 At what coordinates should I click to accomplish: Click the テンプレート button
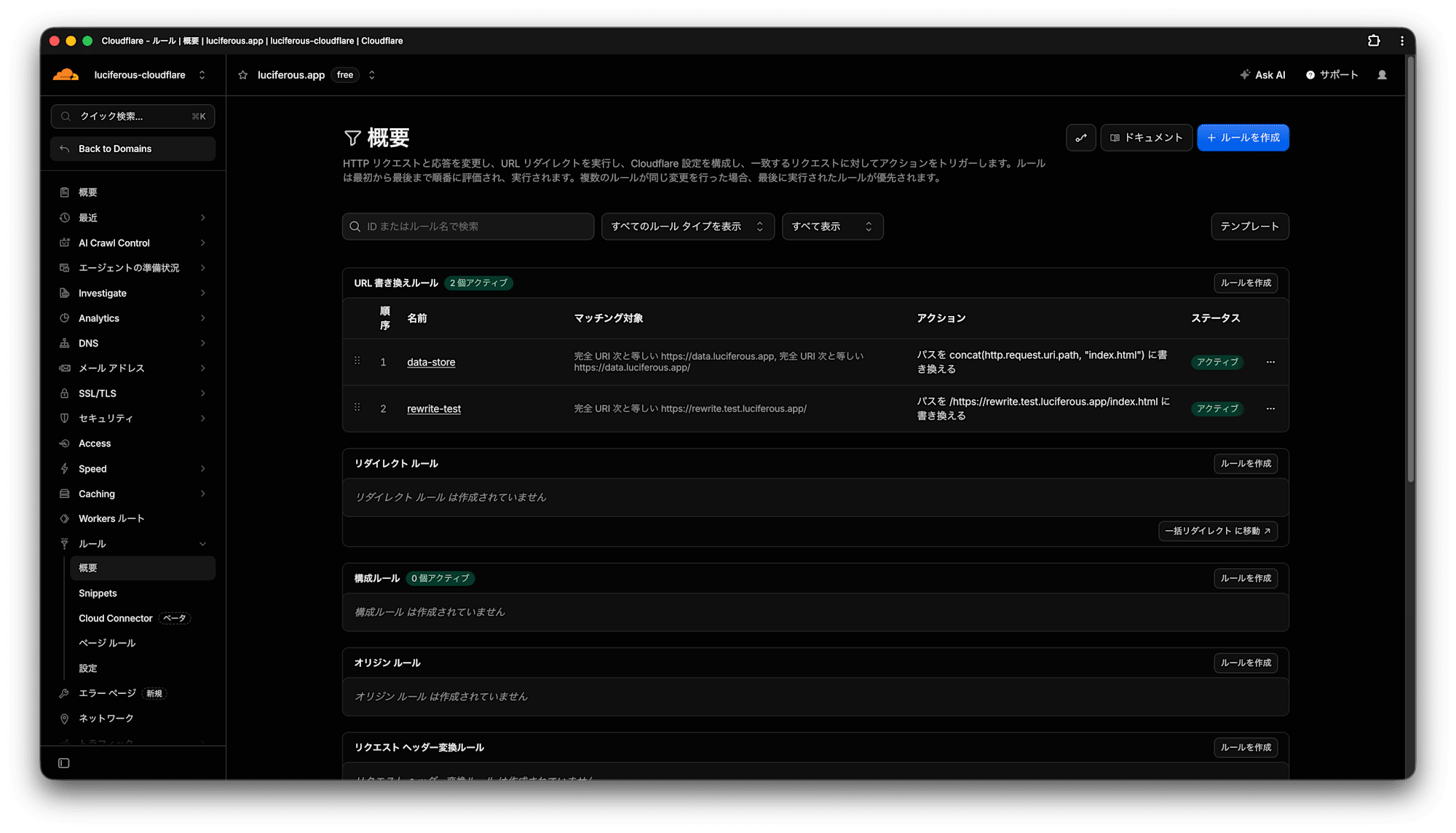click(1250, 226)
